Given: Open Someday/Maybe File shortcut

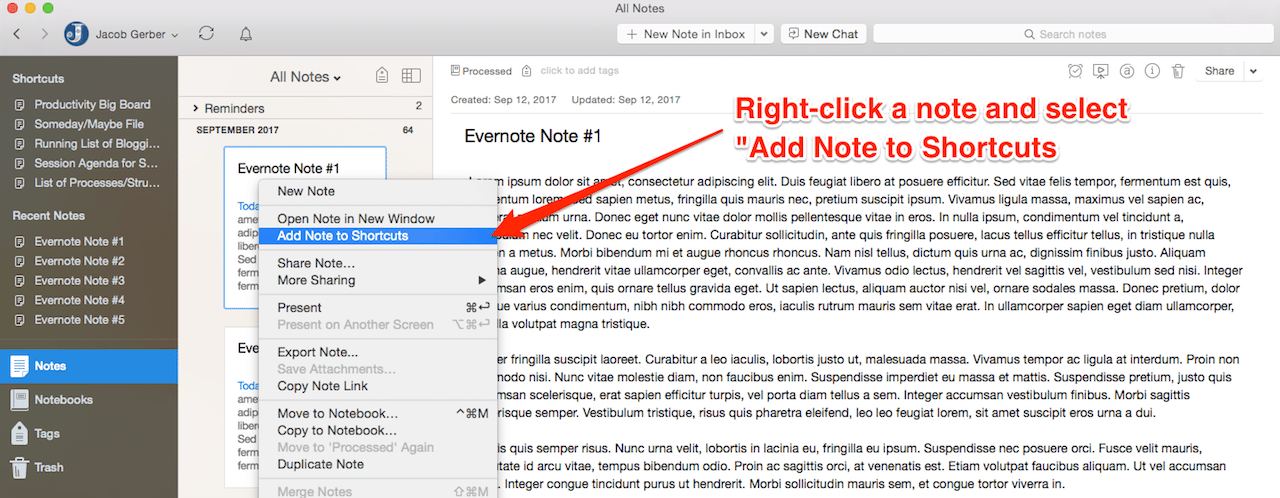Looking at the screenshot, I should coord(89,124).
